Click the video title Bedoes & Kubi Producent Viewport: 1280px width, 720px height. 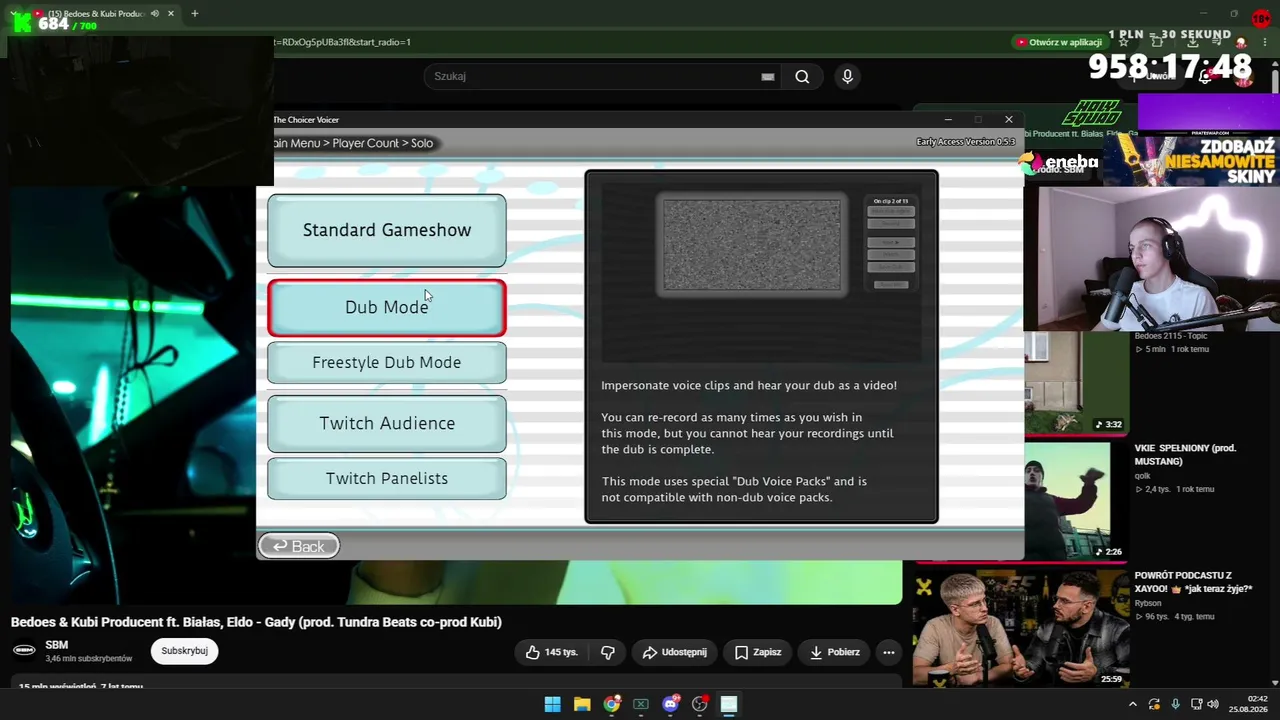(256, 622)
